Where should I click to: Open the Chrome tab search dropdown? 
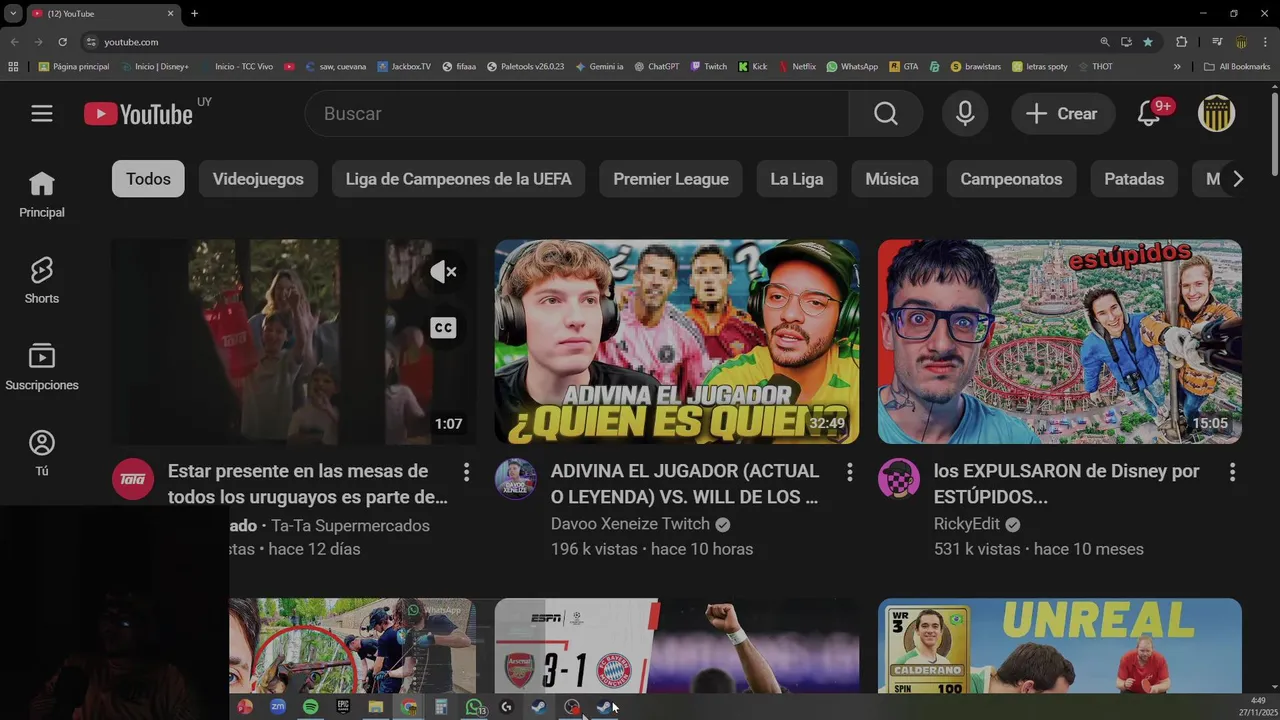(x=13, y=13)
